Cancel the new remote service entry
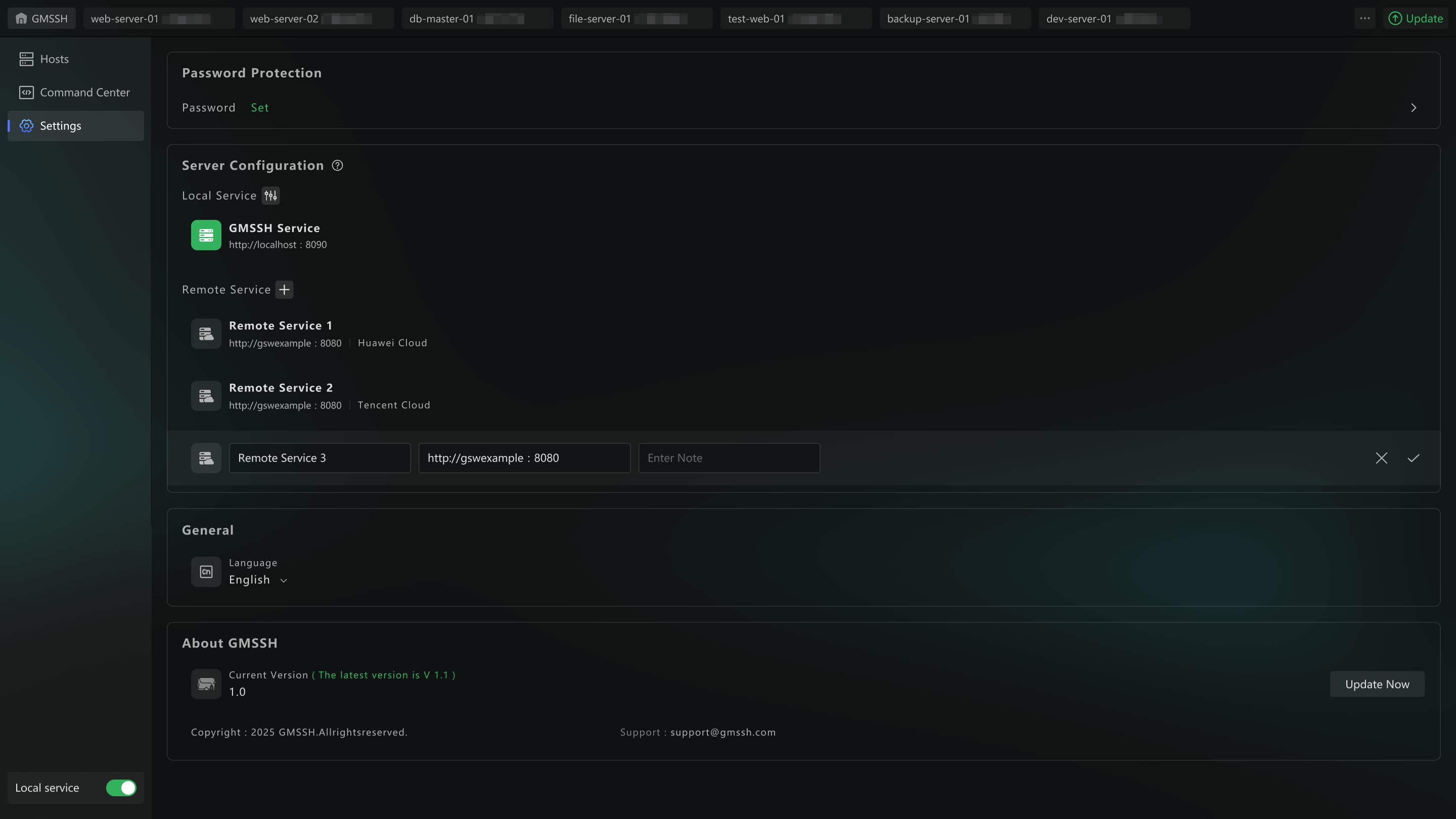 pos(1381,458)
